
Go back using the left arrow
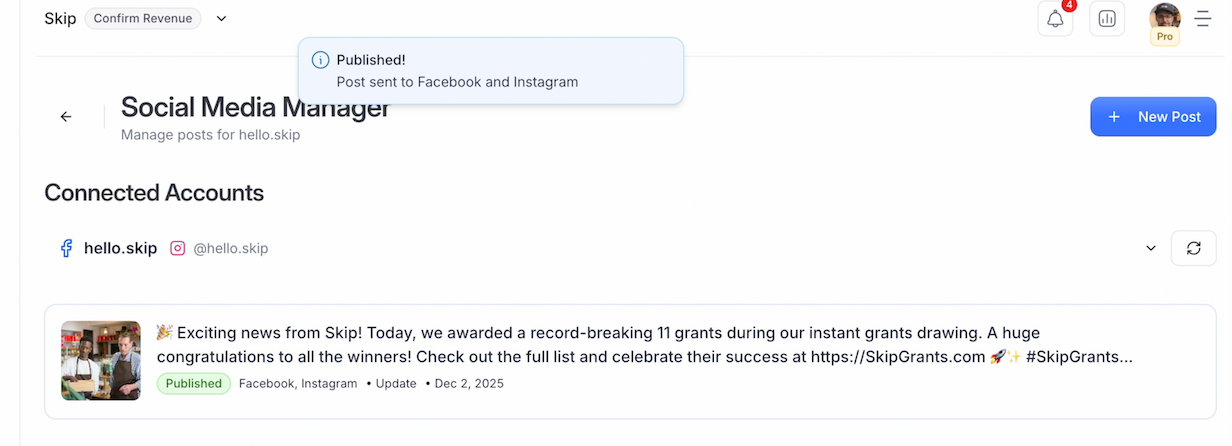pyautogui.click(x=66, y=117)
